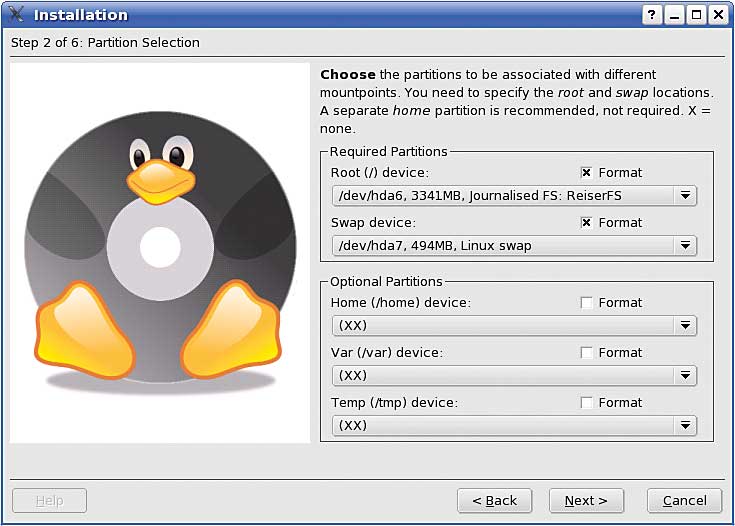This screenshot has height=526, width=735.
Task: Click the Back button
Action: point(495,501)
